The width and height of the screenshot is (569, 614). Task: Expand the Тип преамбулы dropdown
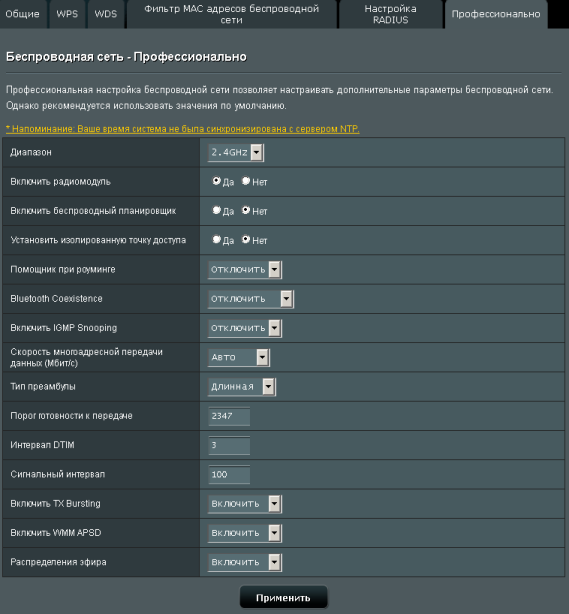(242, 386)
